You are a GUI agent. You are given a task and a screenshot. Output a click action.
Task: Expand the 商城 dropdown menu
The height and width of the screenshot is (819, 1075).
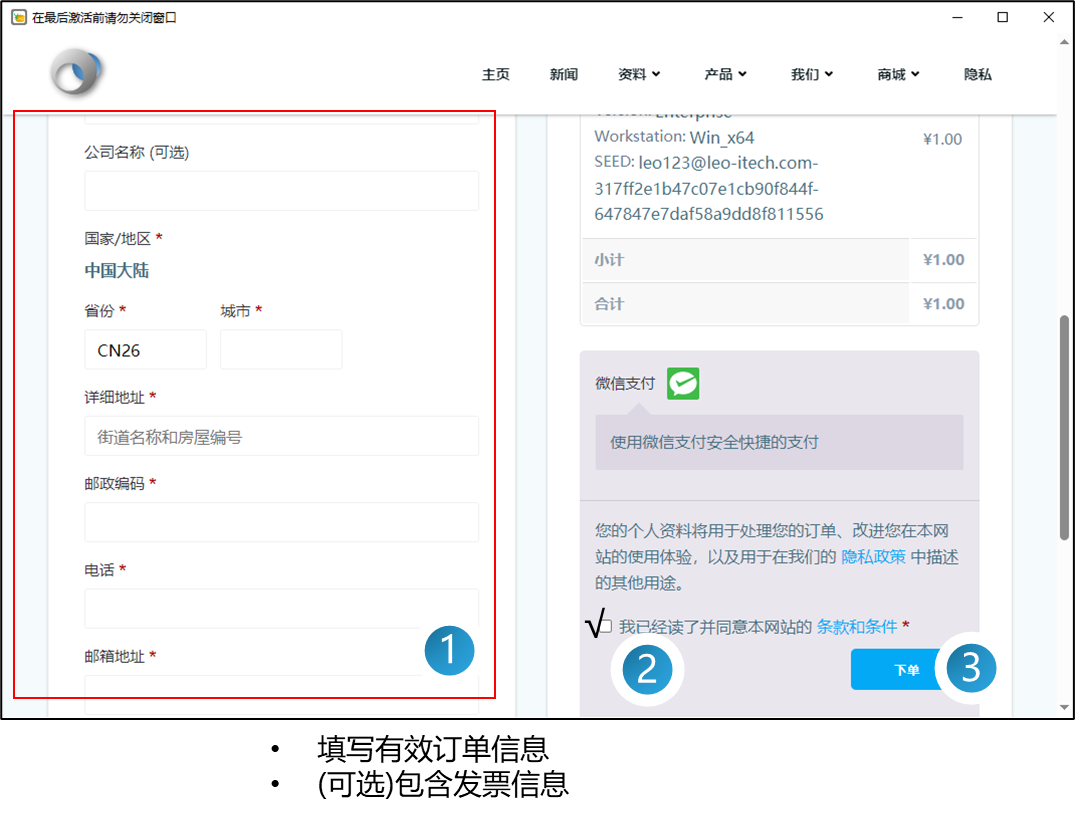point(898,74)
